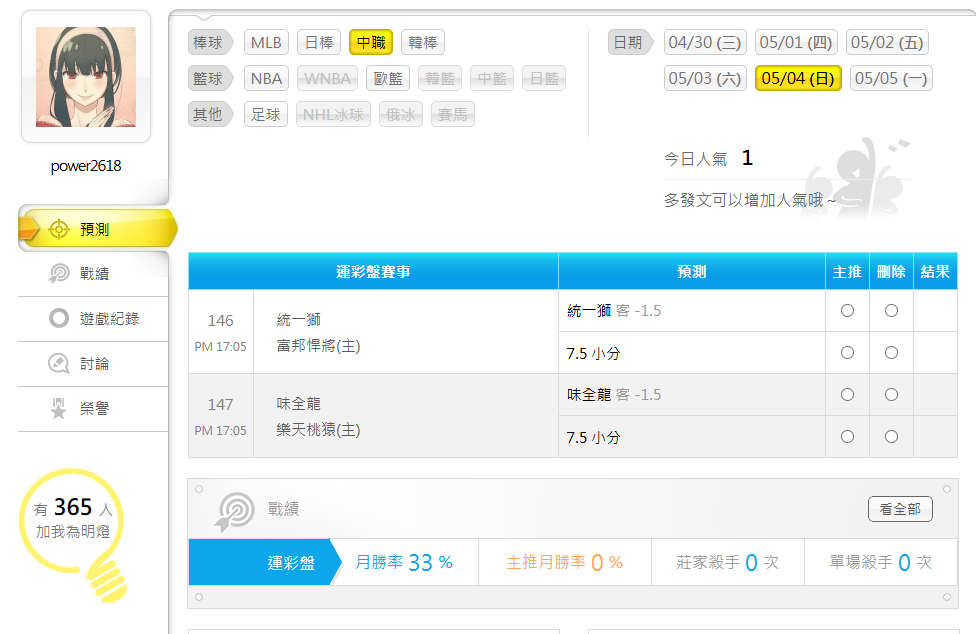Select the 中籃 league filter
The image size is (976, 634).
click(x=492, y=78)
